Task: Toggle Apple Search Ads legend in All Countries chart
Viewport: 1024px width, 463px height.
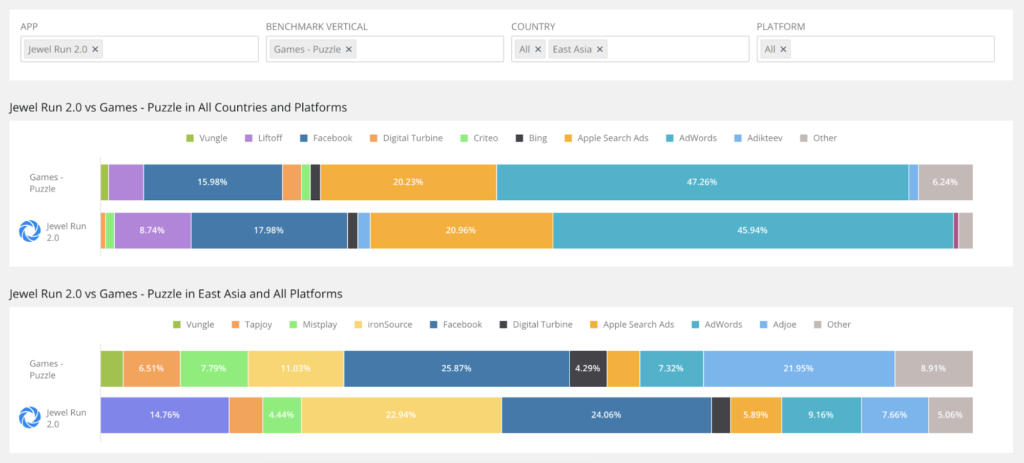Action: click(606, 138)
